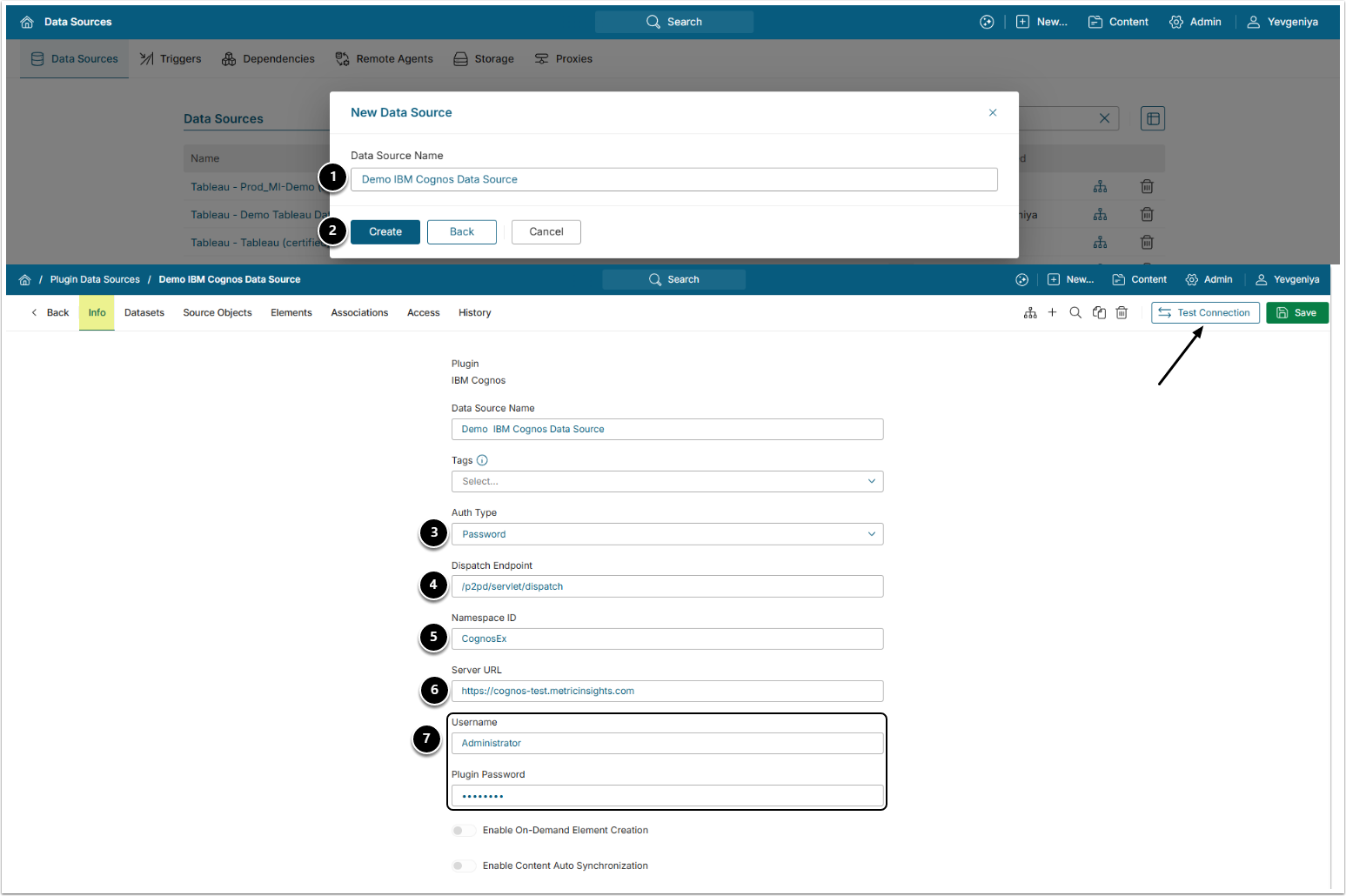Cancel the New Data Source dialog
Viewport: 1346px width, 896px height.
546,232
